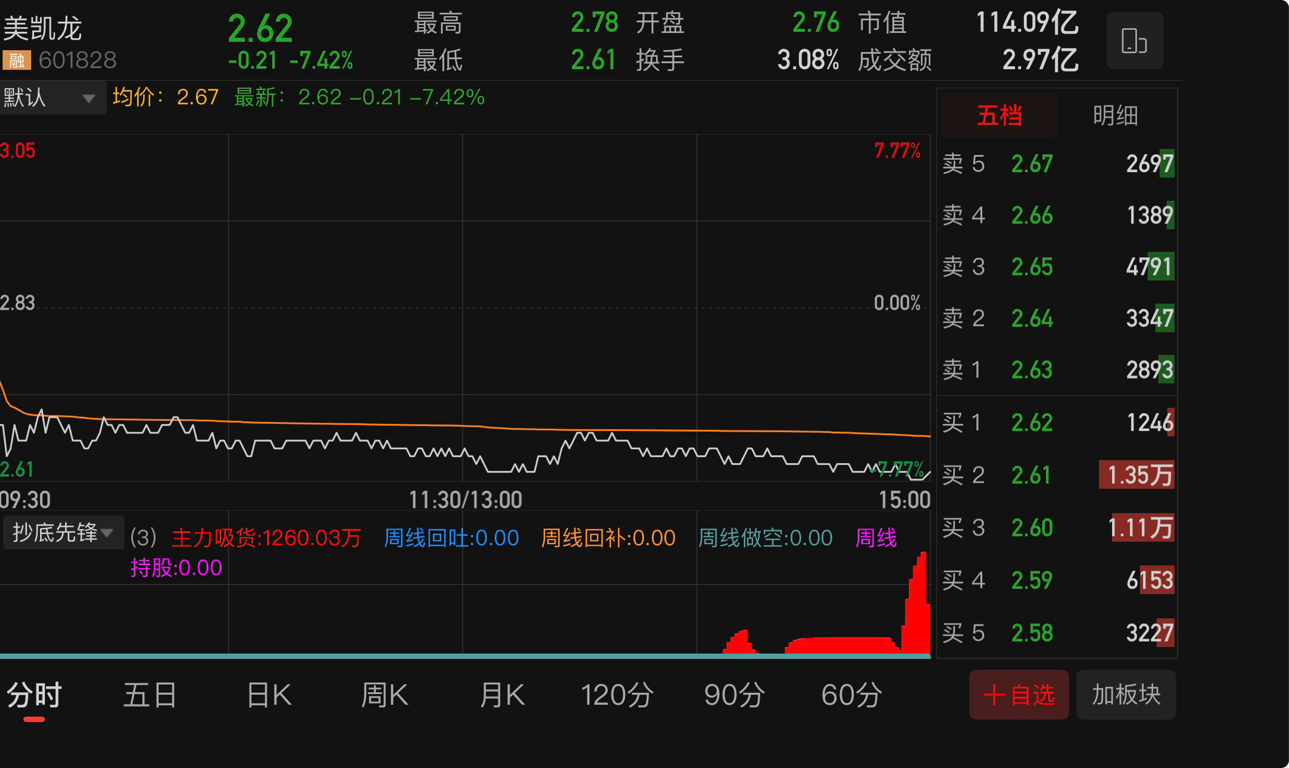Click the 15:00 time axis label

point(904,499)
